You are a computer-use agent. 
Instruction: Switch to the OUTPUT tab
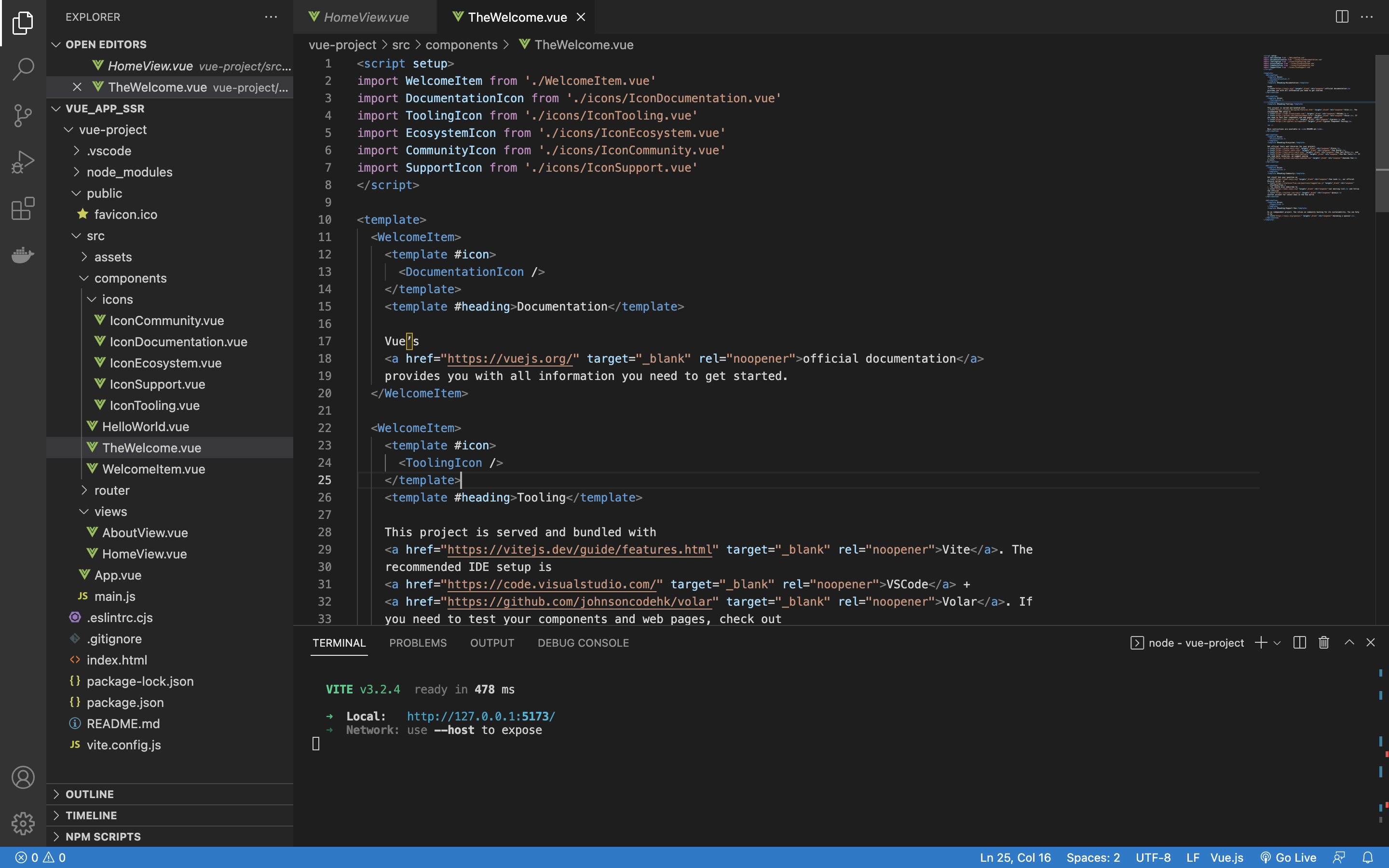point(492,643)
